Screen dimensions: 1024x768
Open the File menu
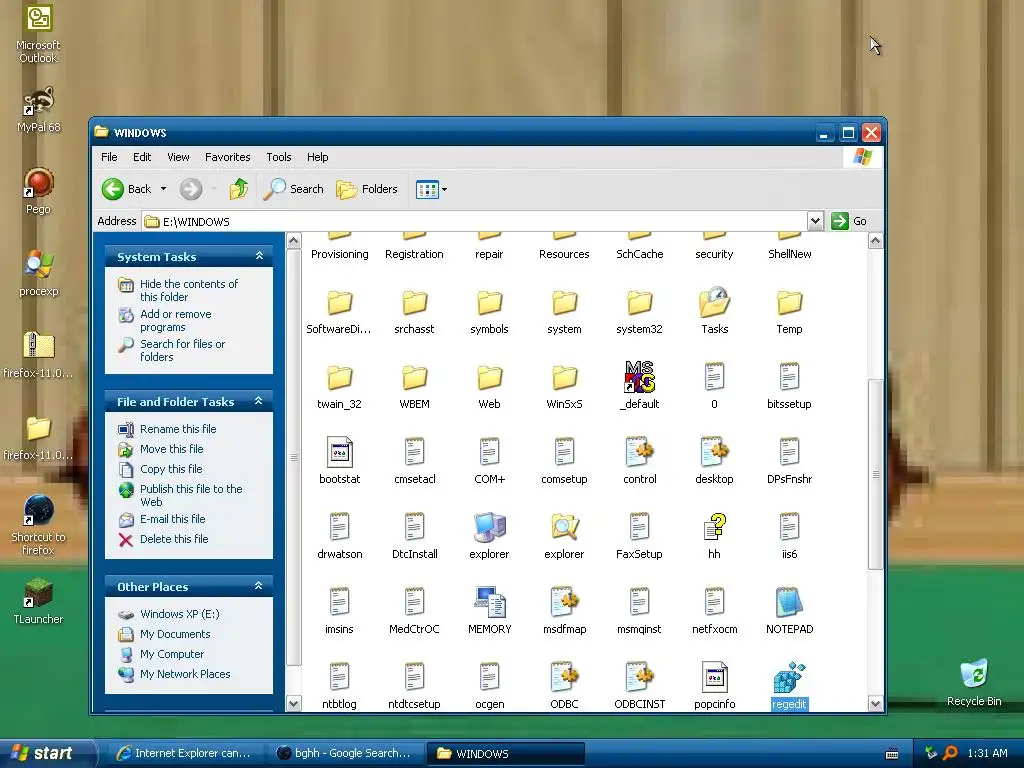pos(109,157)
